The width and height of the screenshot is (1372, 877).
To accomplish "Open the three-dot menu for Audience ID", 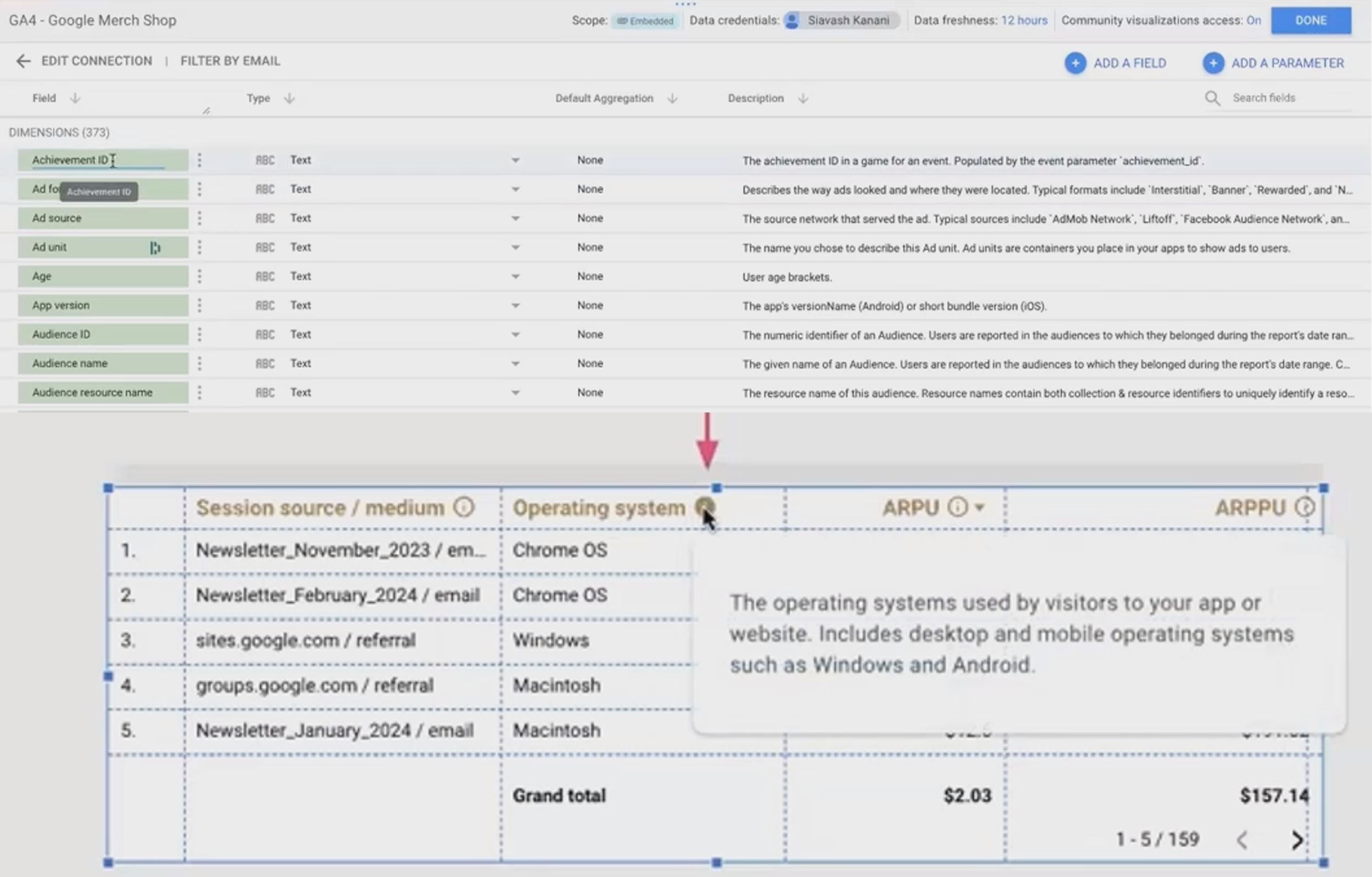I will (x=199, y=335).
